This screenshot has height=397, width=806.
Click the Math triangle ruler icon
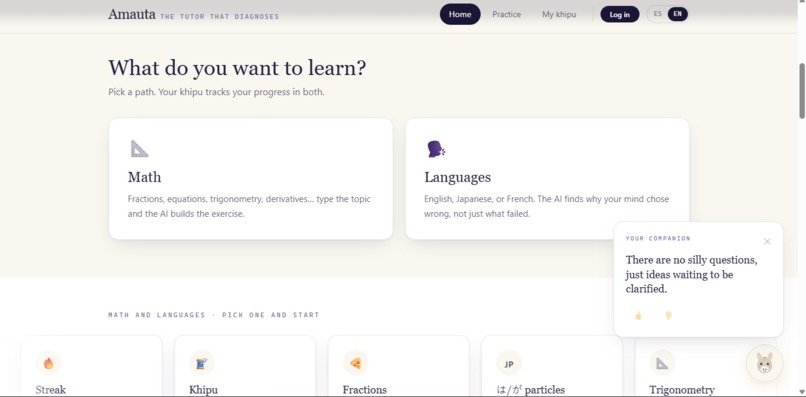point(139,149)
